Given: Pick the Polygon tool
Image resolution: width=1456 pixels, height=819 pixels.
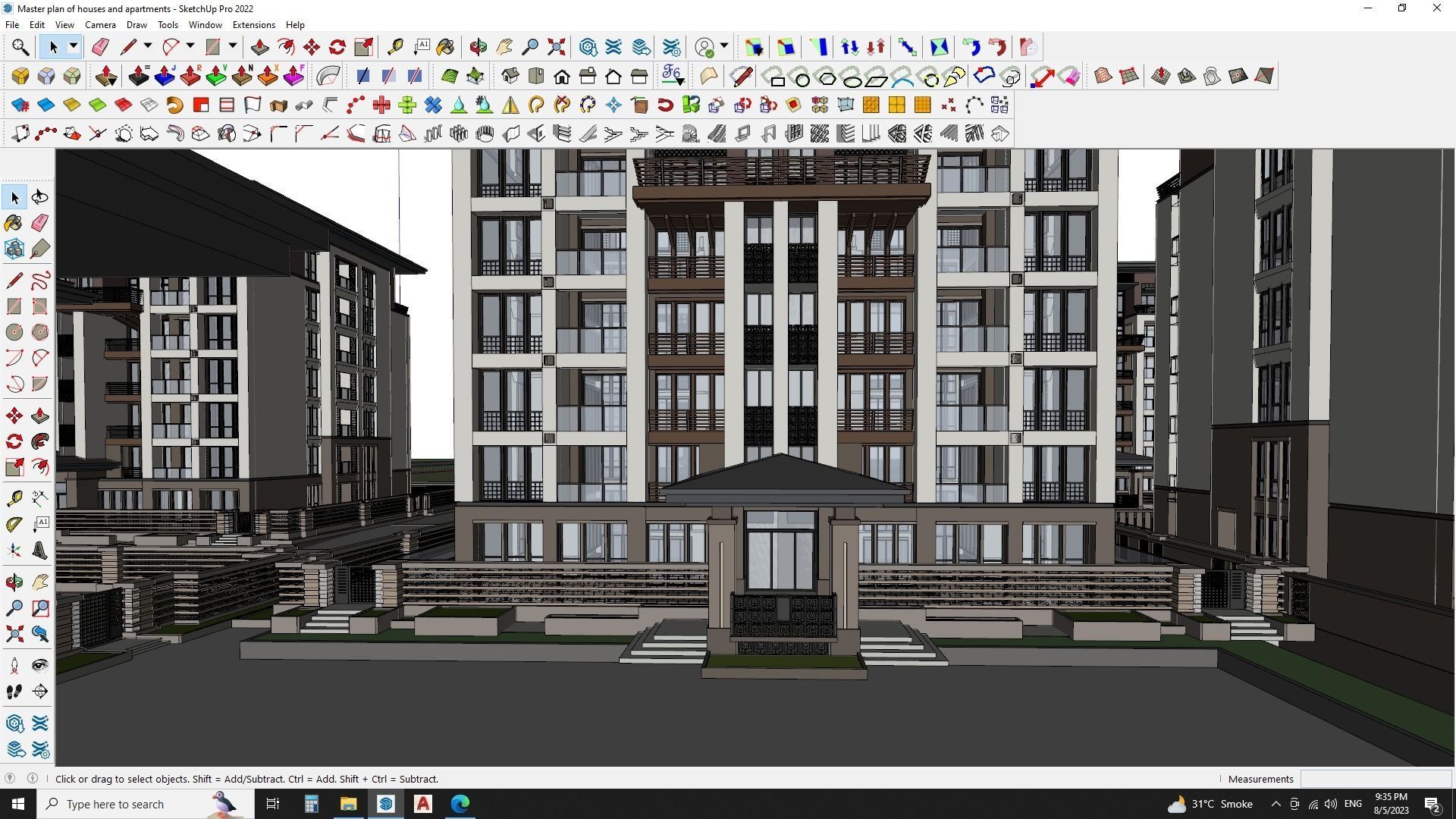Looking at the screenshot, I should click(x=40, y=332).
